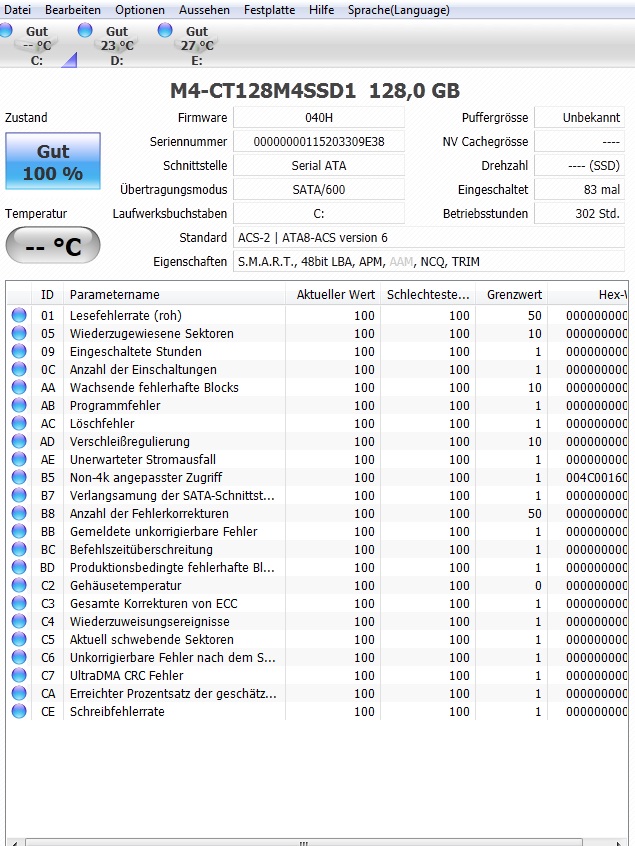Click status orb for Eingeschaltete Stunden
Image resolution: width=635 pixels, height=846 pixels.
point(19,351)
